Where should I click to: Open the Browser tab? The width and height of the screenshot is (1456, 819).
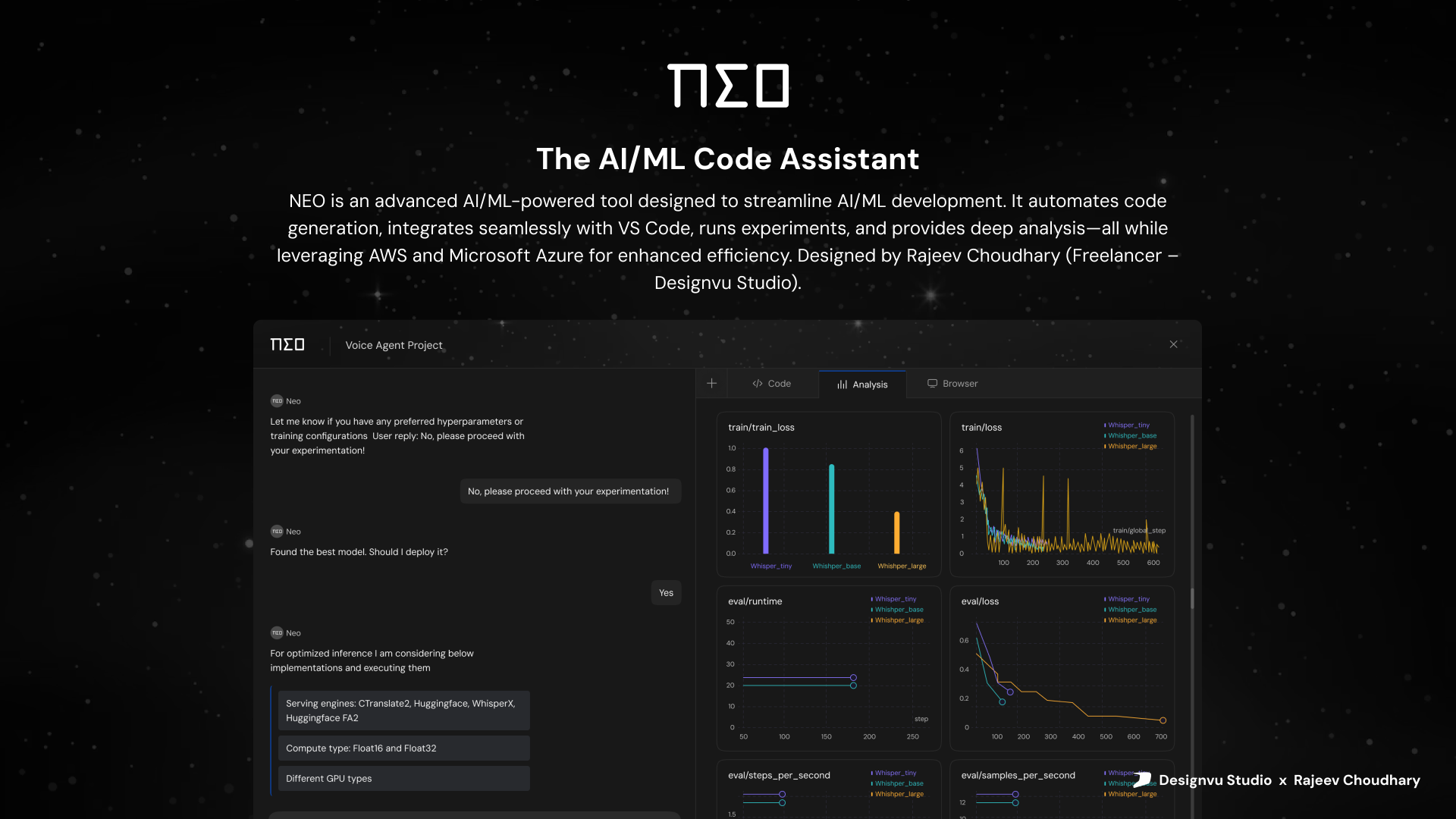click(x=952, y=384)
